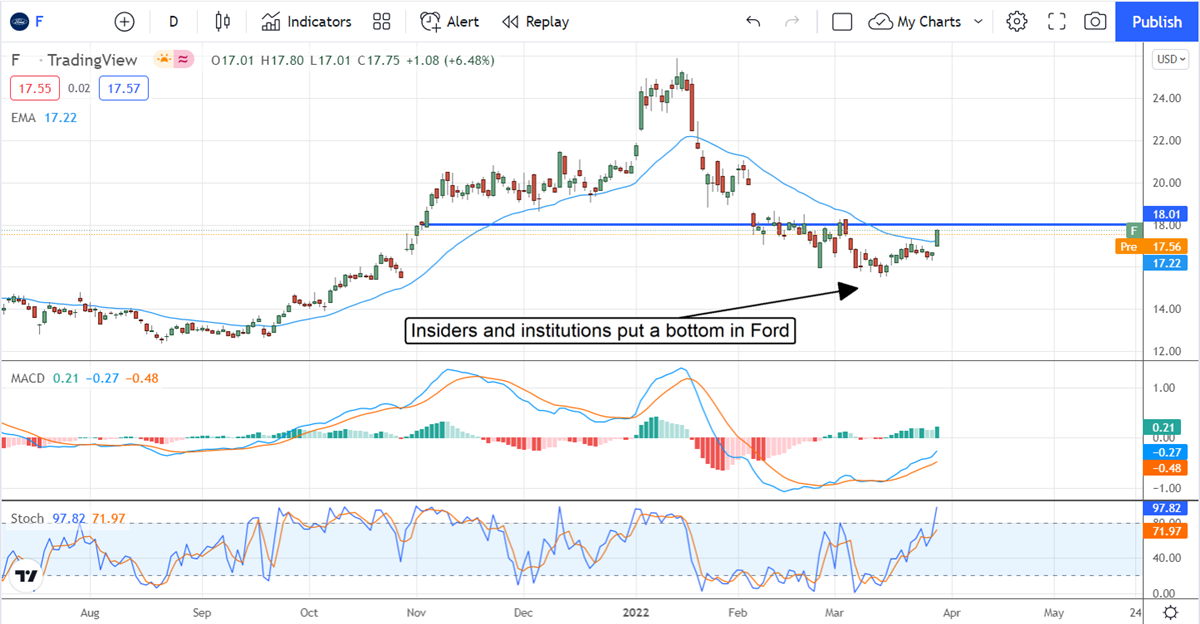Open the Indicators menu
Image resolution: width=1200 pixels, height=624 pixels.
[x=306, y=21]
